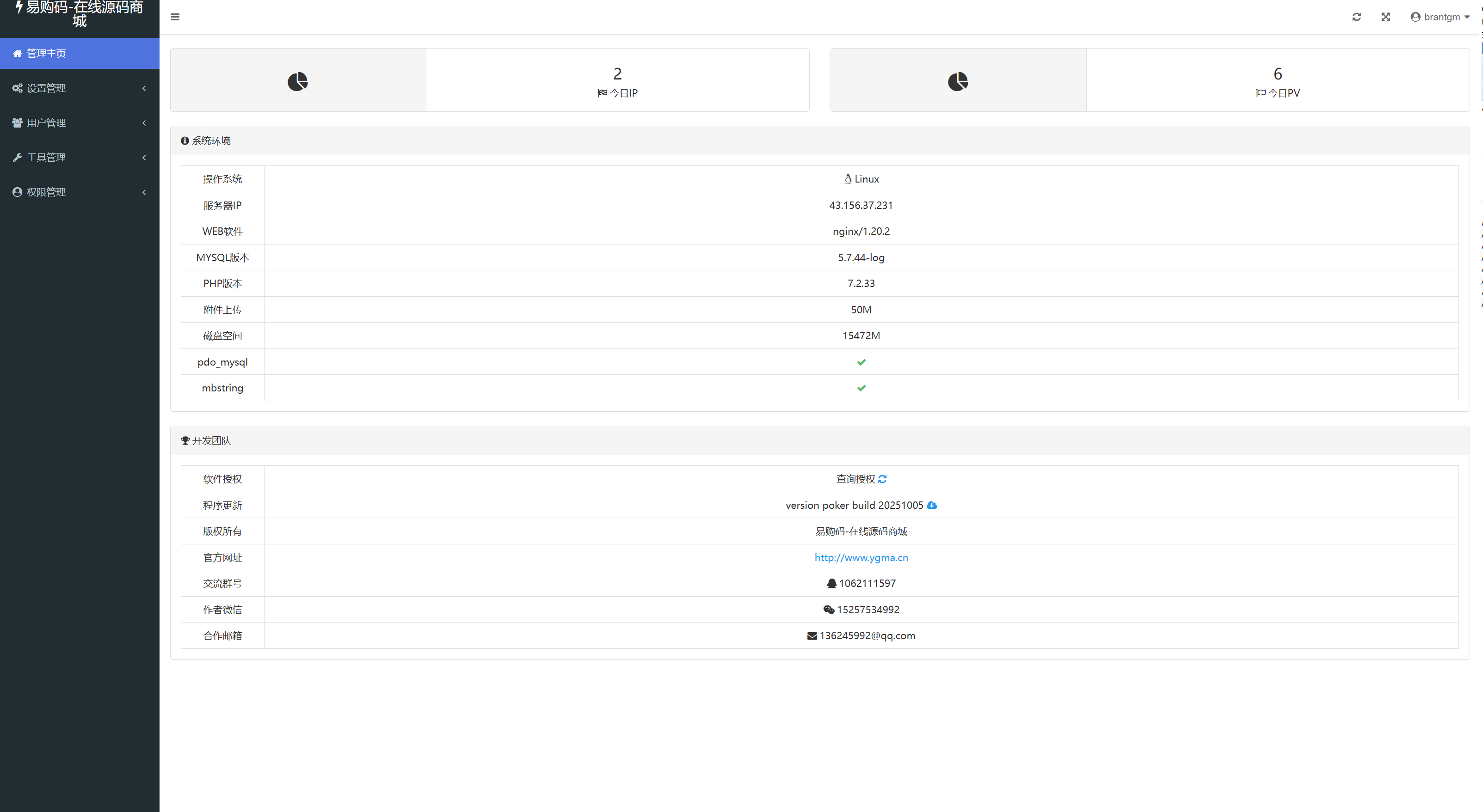
Task: Open the http://www.ygma.cn link
Action: coord(861,557)
